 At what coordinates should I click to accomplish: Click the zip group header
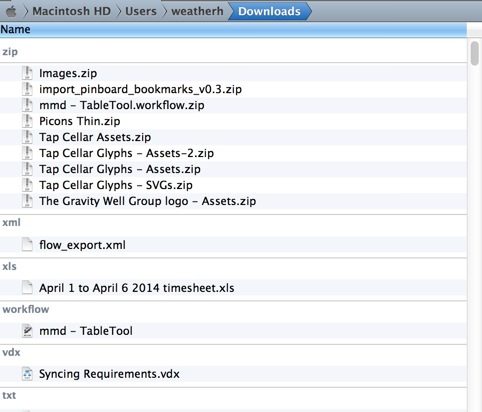point(233,52)
